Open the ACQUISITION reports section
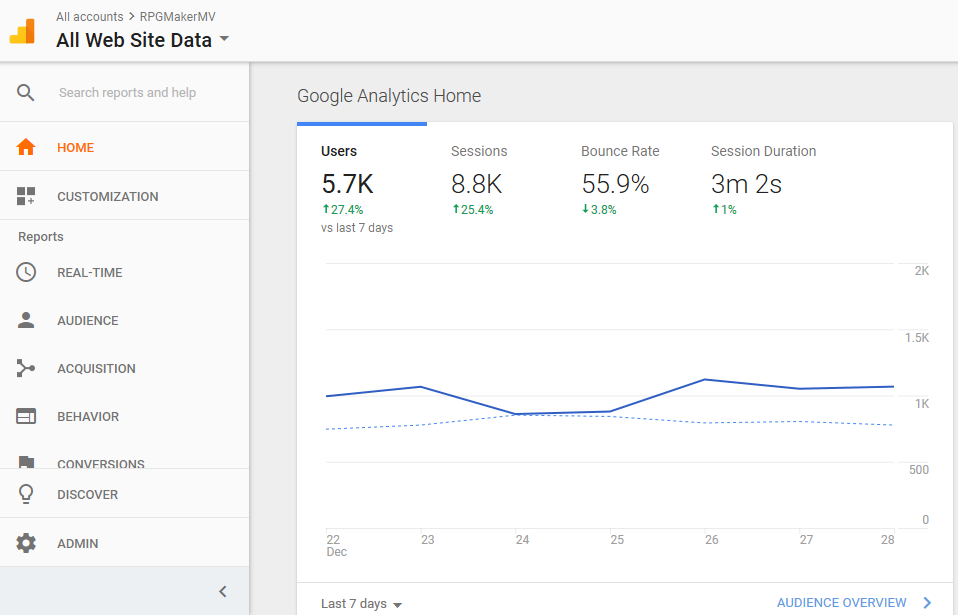This screenshot has height=615, width=958. (x=125, y=368)
